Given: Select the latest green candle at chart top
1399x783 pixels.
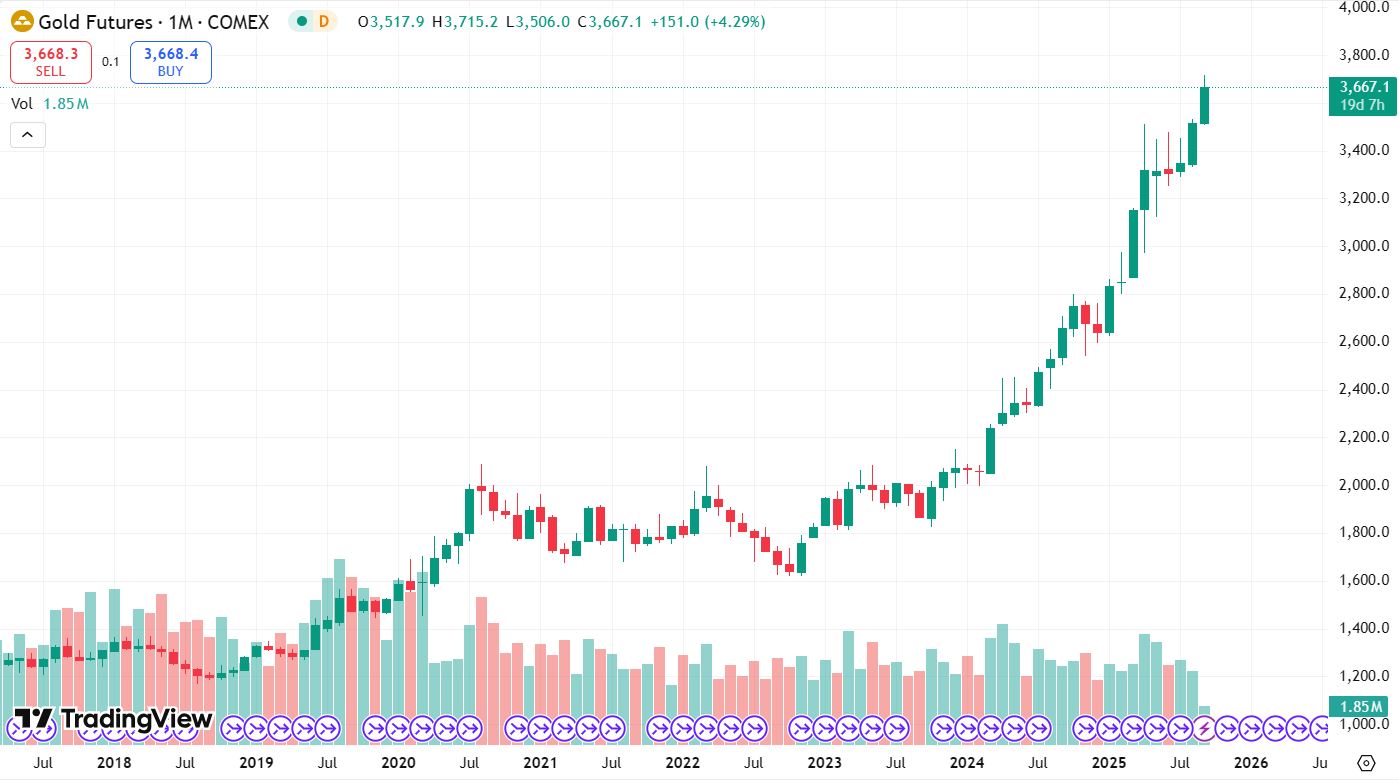Looking at the screenshot, I should click(1204, 105).
